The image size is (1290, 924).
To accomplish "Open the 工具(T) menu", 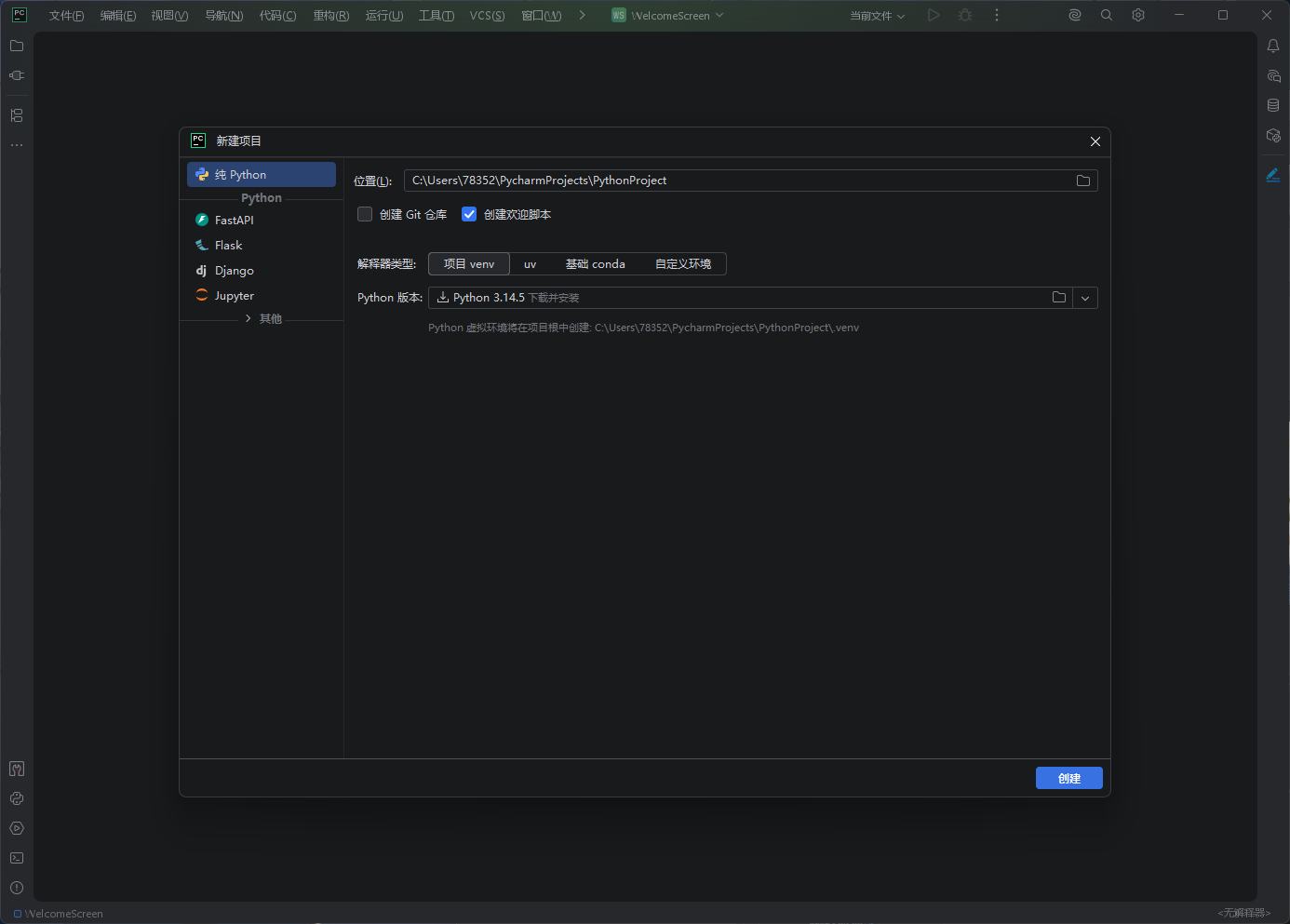I will [x=437, y=16].
